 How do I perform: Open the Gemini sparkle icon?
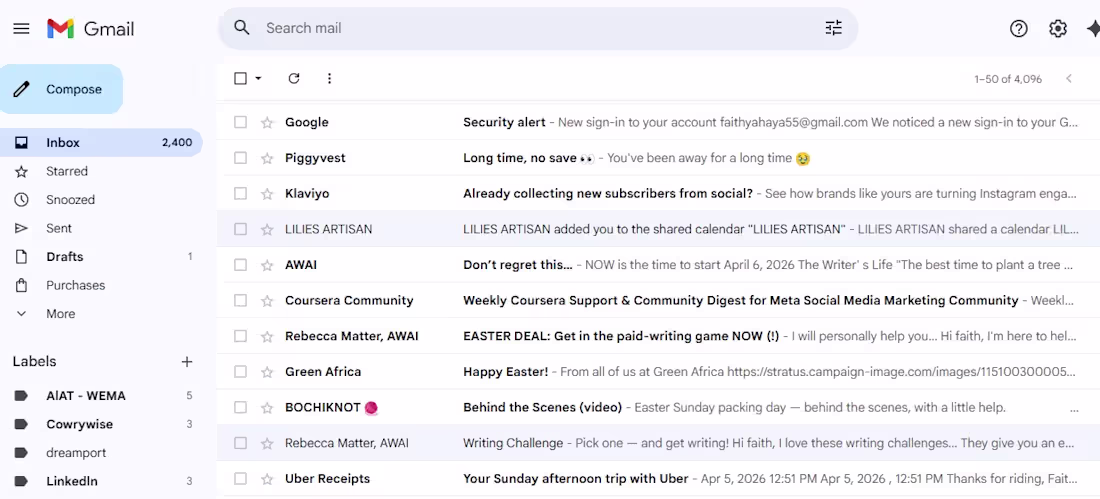point(1093,29)
